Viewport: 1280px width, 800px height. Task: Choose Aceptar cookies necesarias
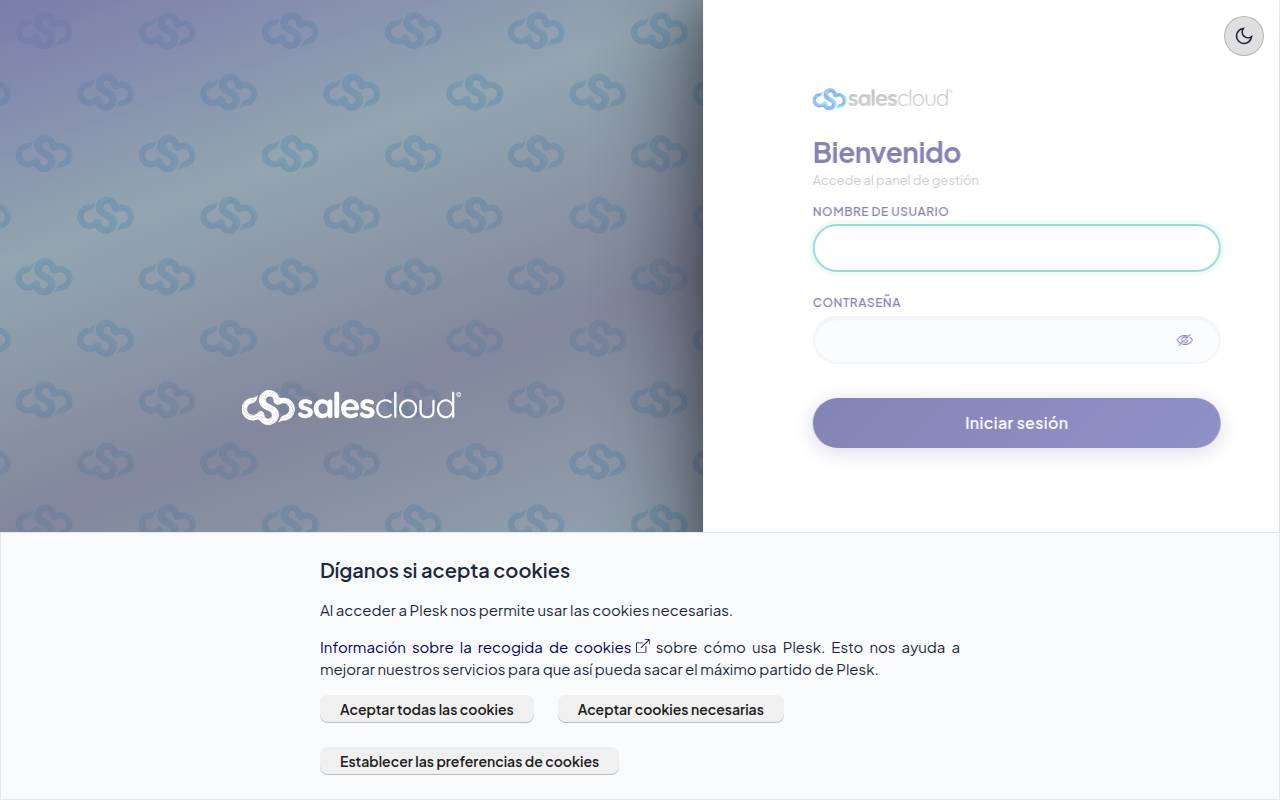click(x=671, y=709)
